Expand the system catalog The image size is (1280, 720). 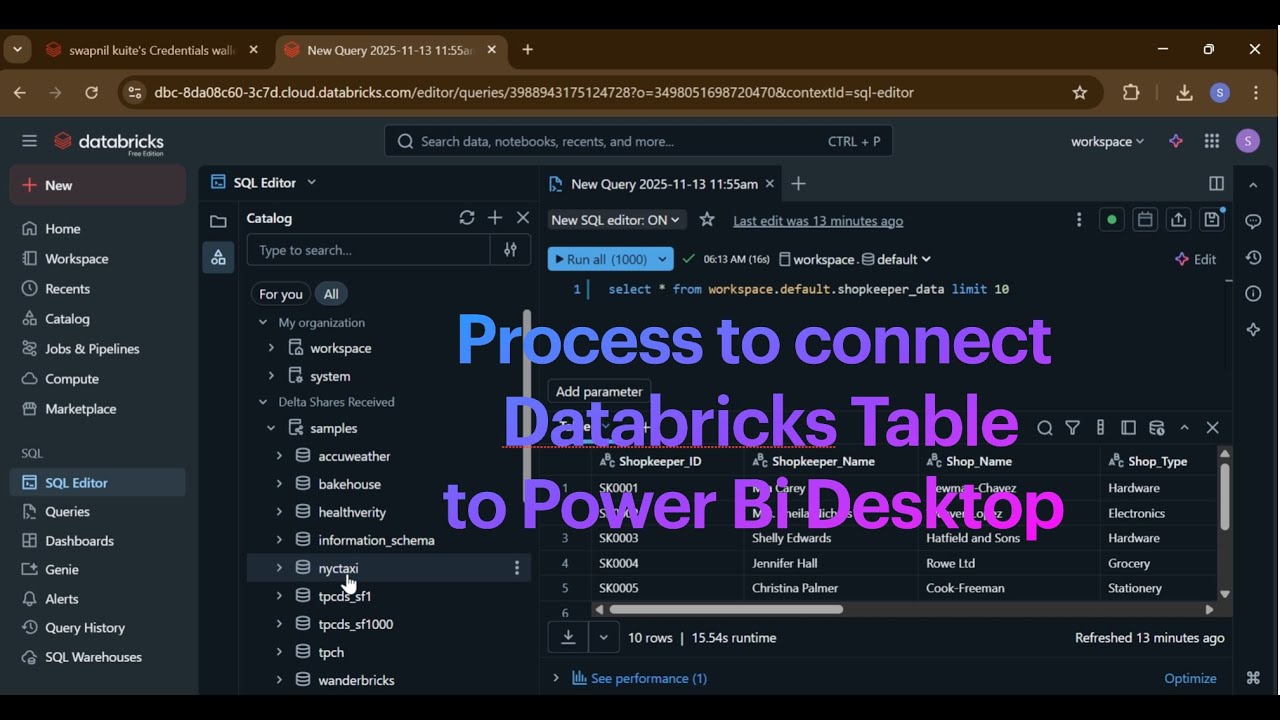click(271, 376)
